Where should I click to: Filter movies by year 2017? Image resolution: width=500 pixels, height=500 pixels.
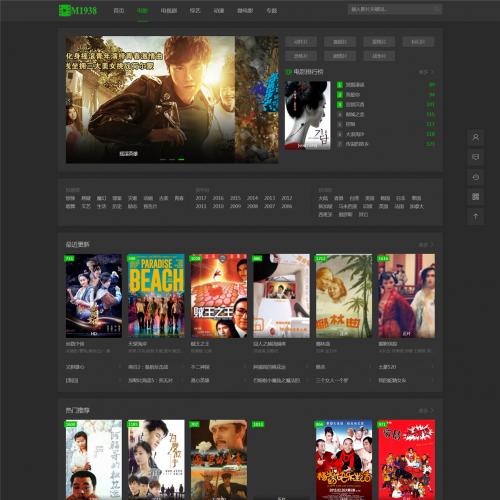[x=201, y=198]
